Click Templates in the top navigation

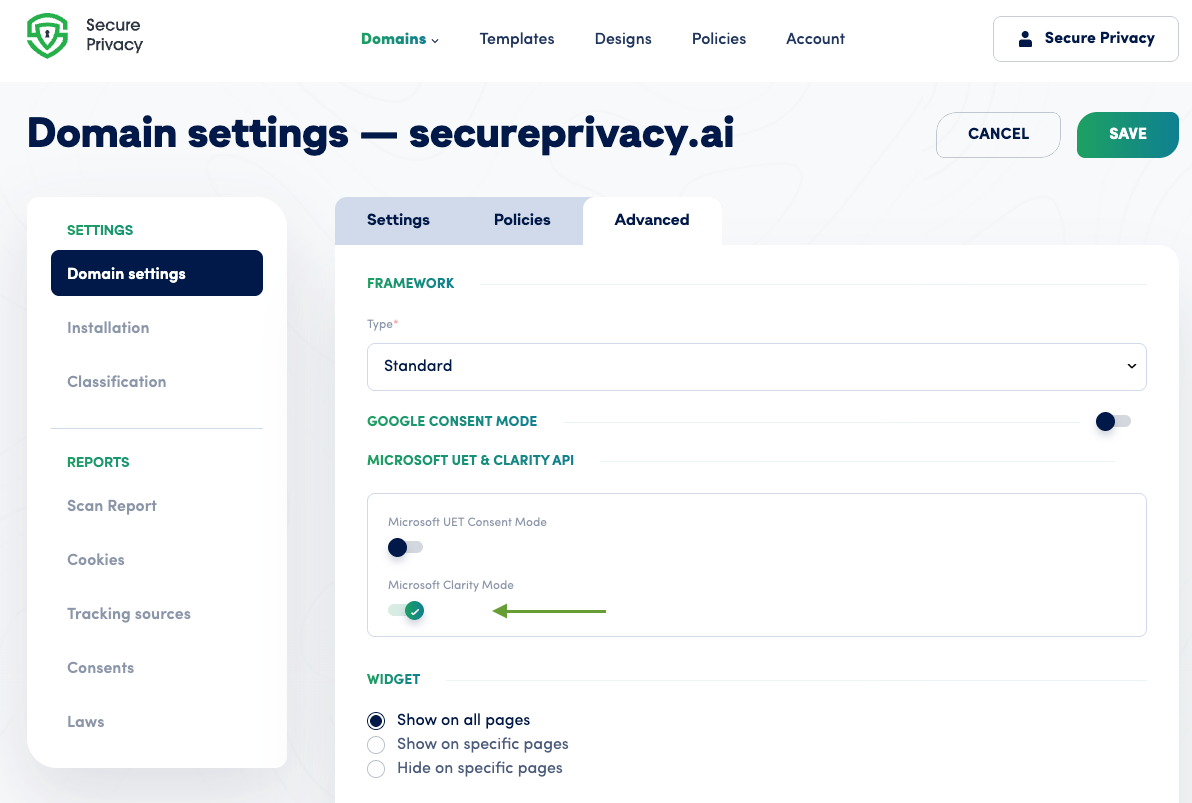coord(517,39)
